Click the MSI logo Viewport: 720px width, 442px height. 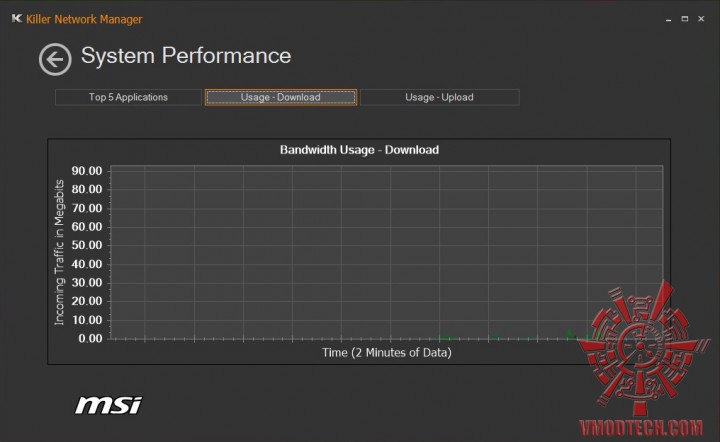tap(108, 405)
